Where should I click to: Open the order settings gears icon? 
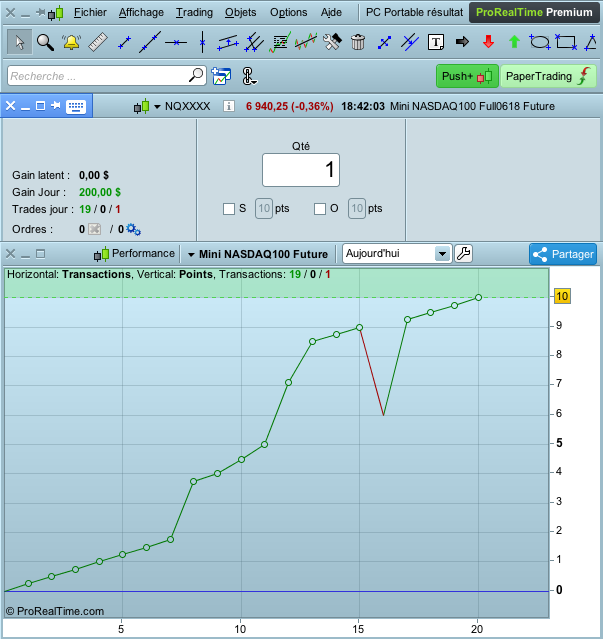(x=134, y=229)
